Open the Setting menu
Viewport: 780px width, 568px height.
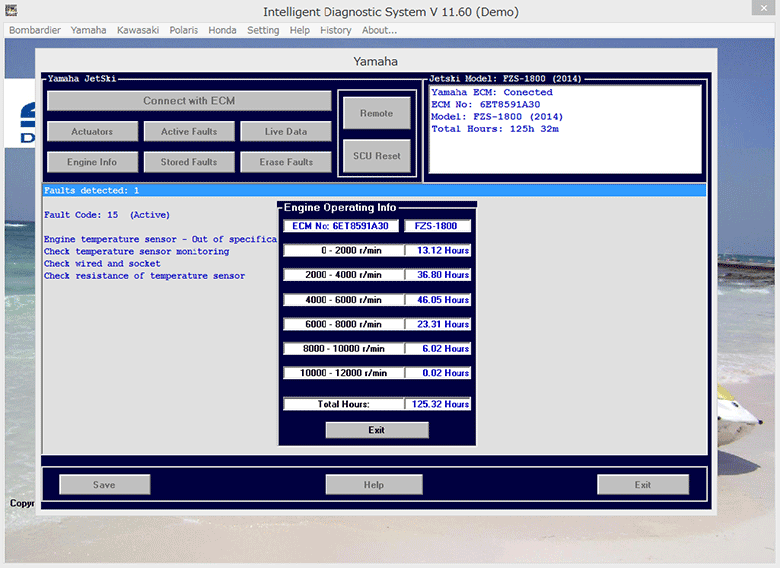263,30
